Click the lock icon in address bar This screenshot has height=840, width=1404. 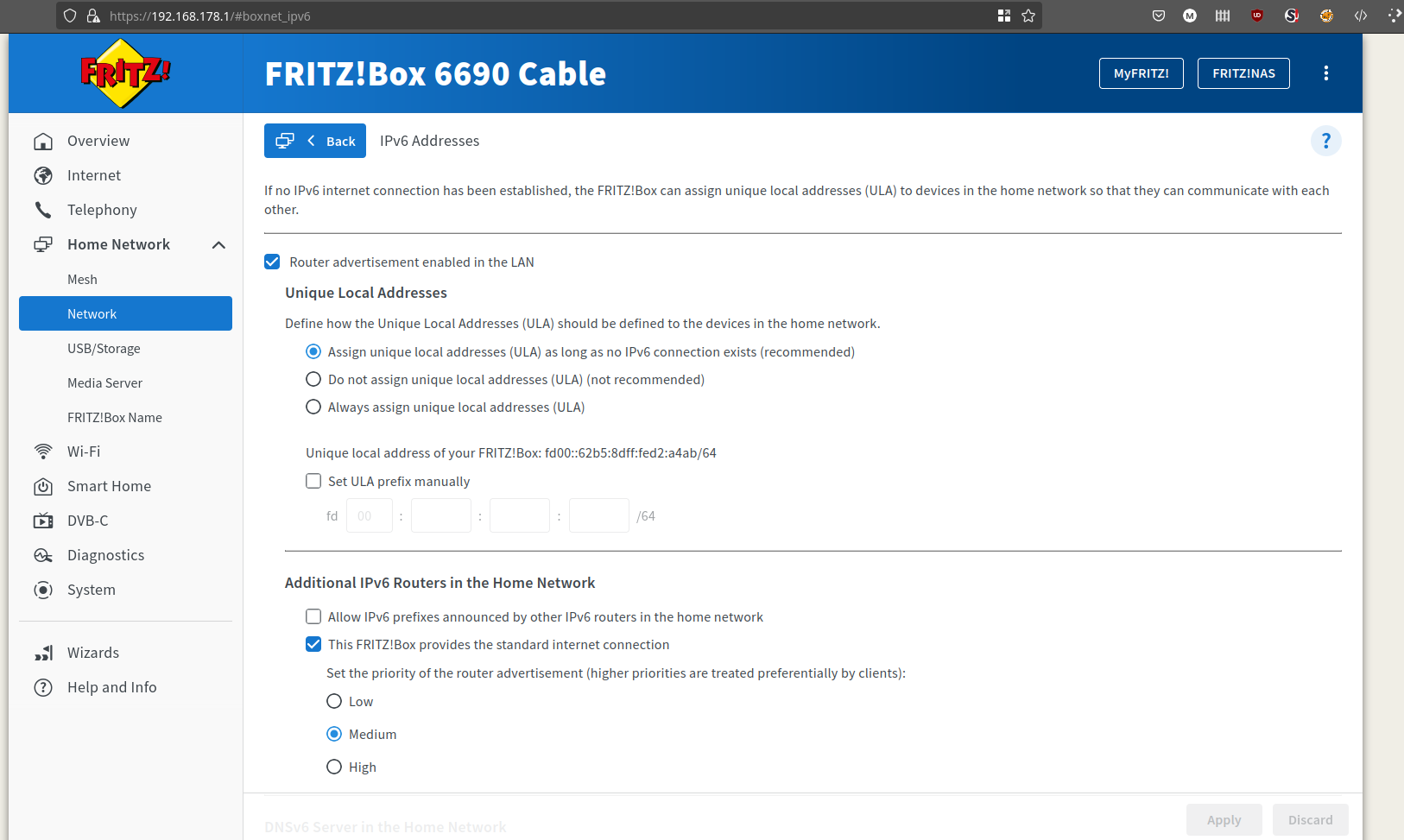click(93, 16)
